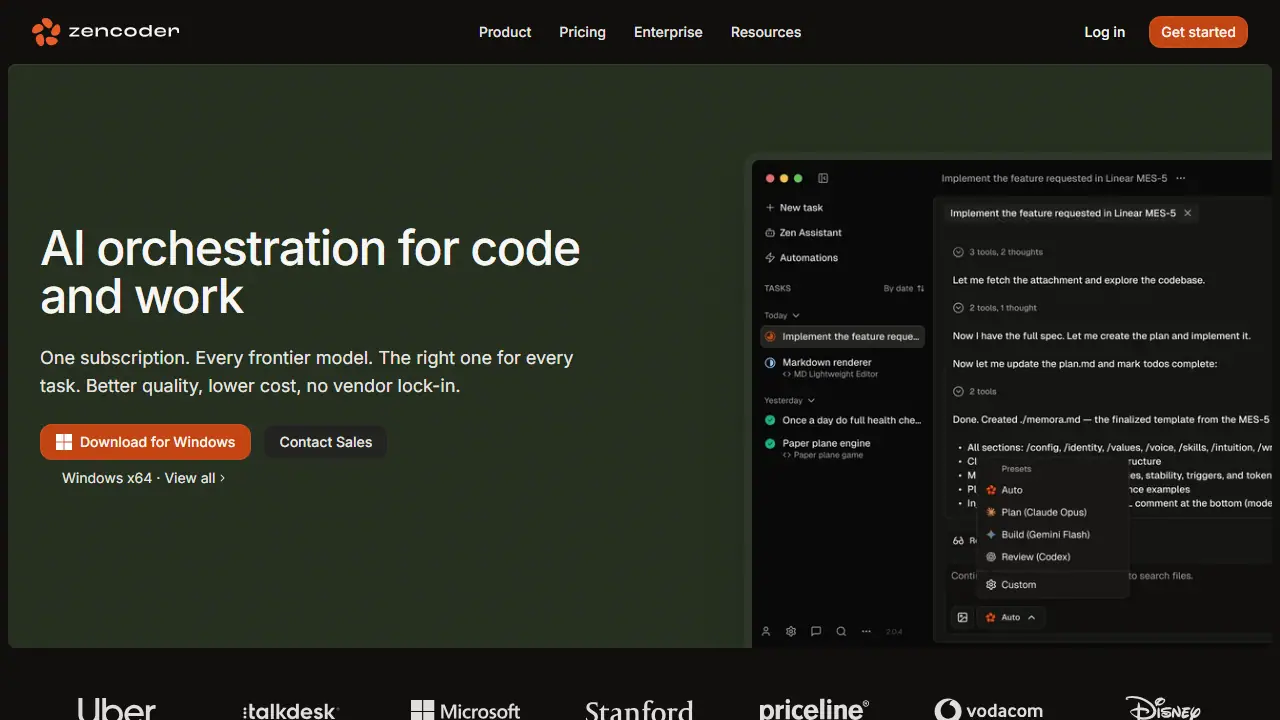Open the 'View all' downloads link
1280x720 pixels.
pos(195,478)
